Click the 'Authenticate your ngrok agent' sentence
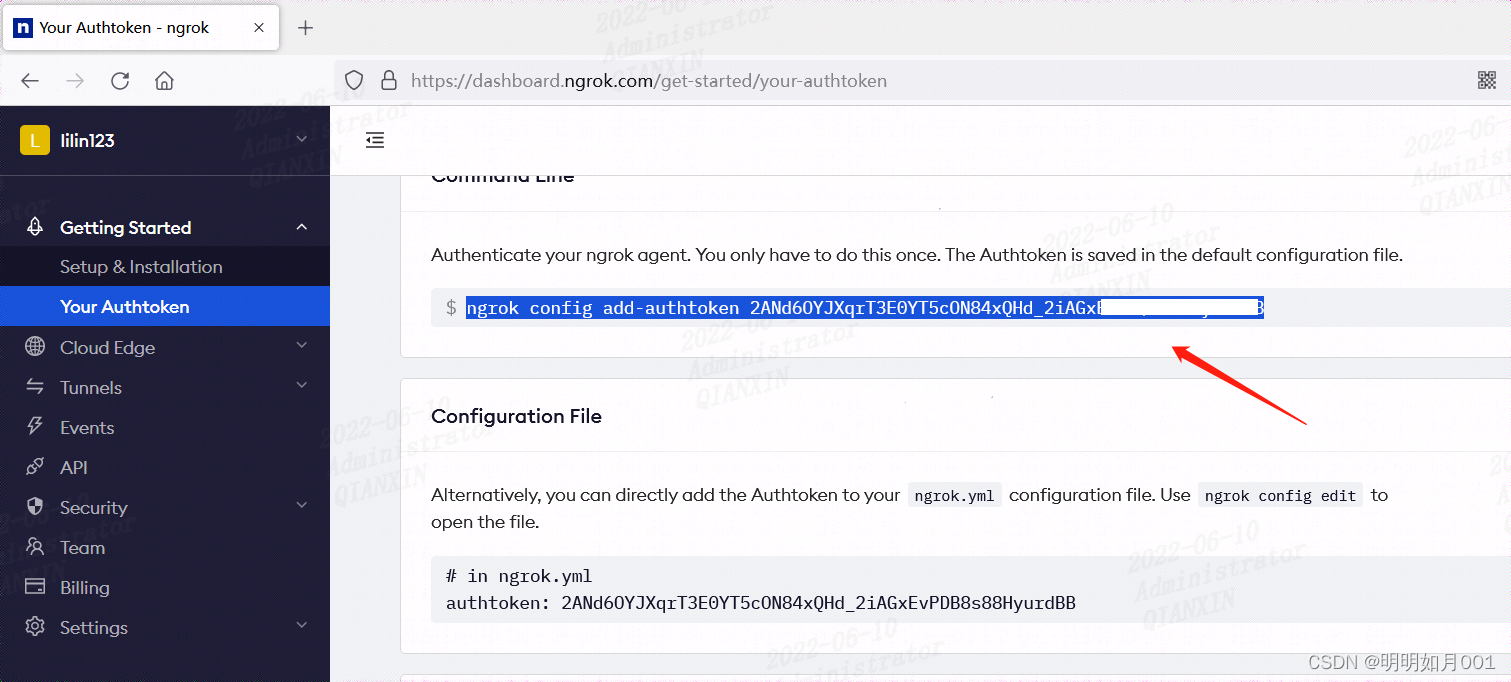This screenshot has width=1511, height=682. pyautogui.click(x=560, y=255)
